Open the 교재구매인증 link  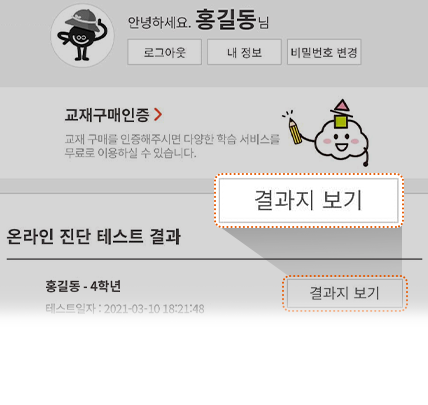[107, 115]
